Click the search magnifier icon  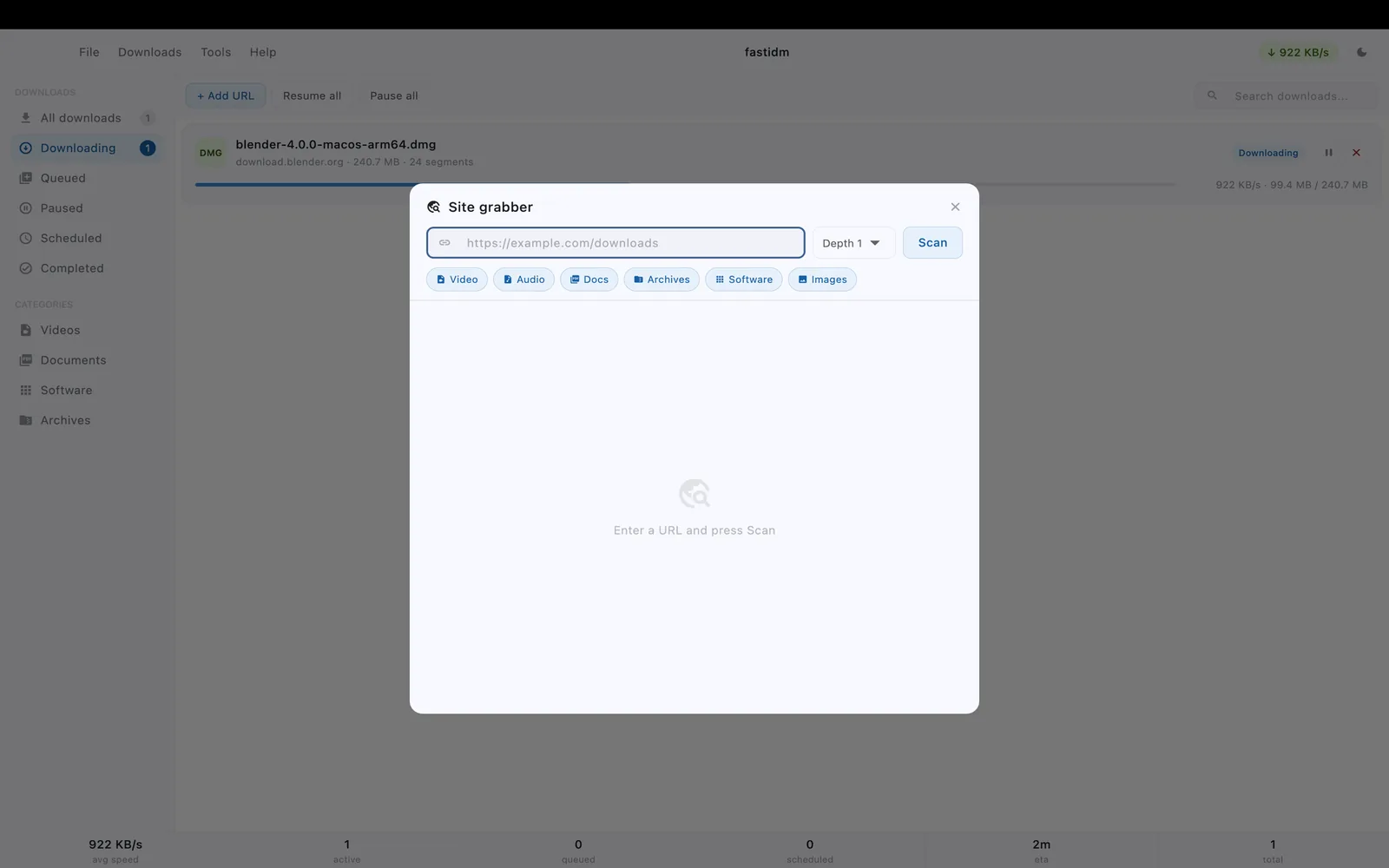click(x=1212, y=95)
